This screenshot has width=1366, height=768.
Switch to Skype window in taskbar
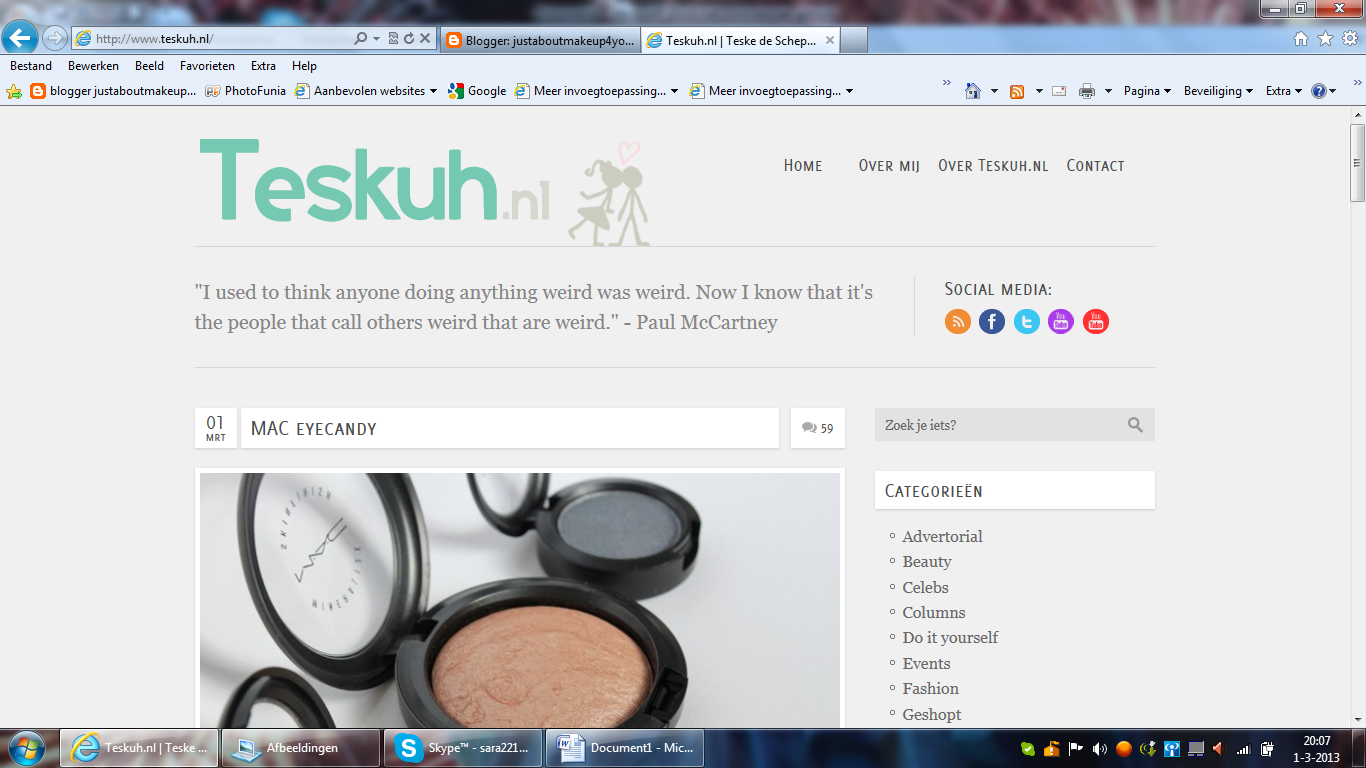coord(462,748)
